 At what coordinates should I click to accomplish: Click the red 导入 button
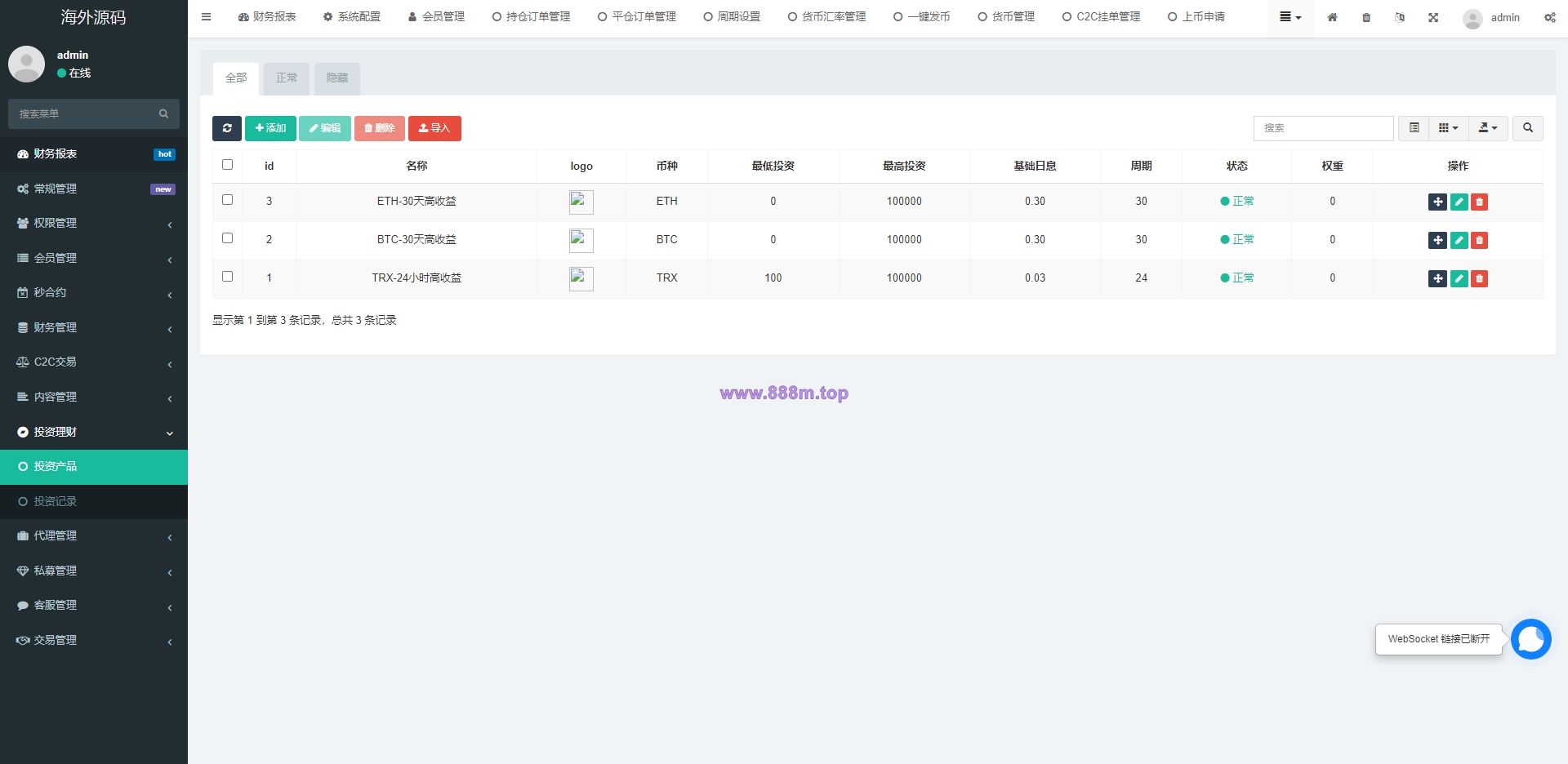pos(434,128)
